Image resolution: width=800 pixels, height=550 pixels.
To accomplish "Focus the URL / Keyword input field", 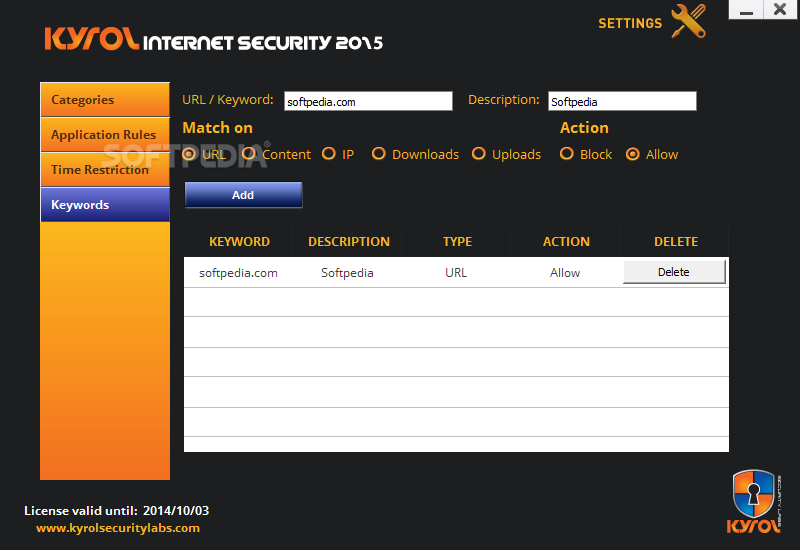I will tap(368, 101).
